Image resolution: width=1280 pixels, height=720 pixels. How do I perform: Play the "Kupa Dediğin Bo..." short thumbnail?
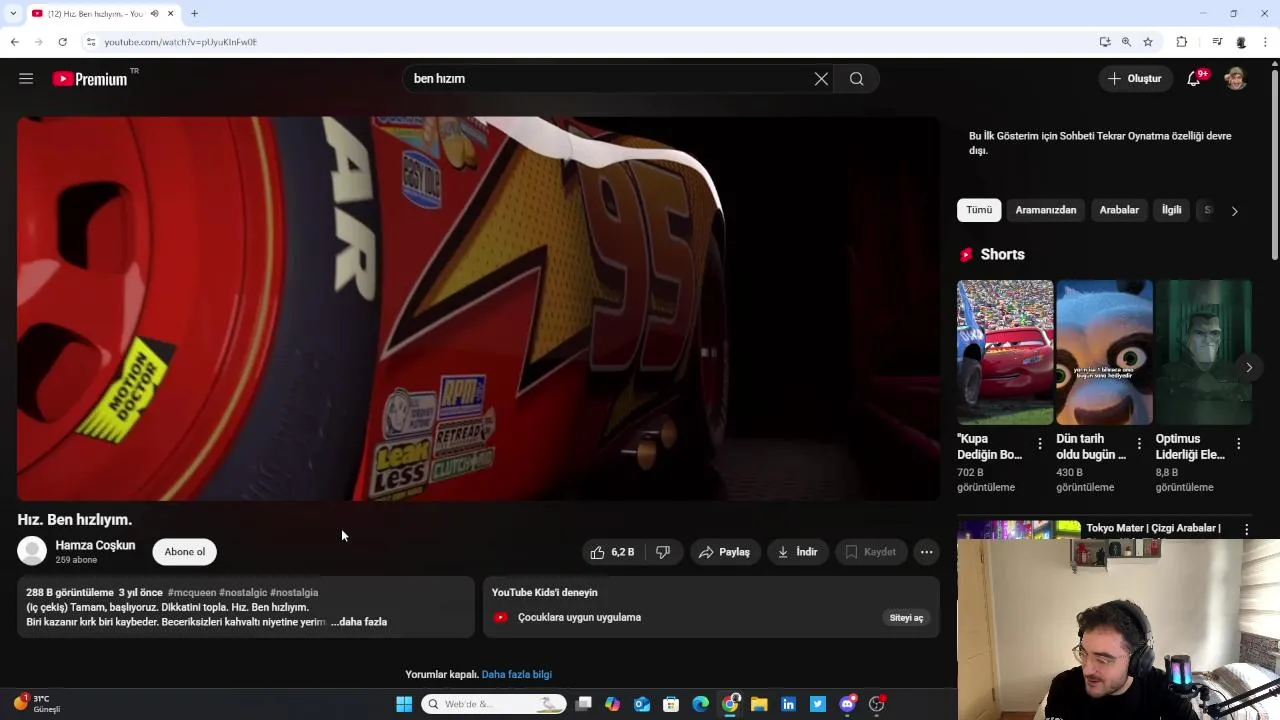tap(1005, 352)
